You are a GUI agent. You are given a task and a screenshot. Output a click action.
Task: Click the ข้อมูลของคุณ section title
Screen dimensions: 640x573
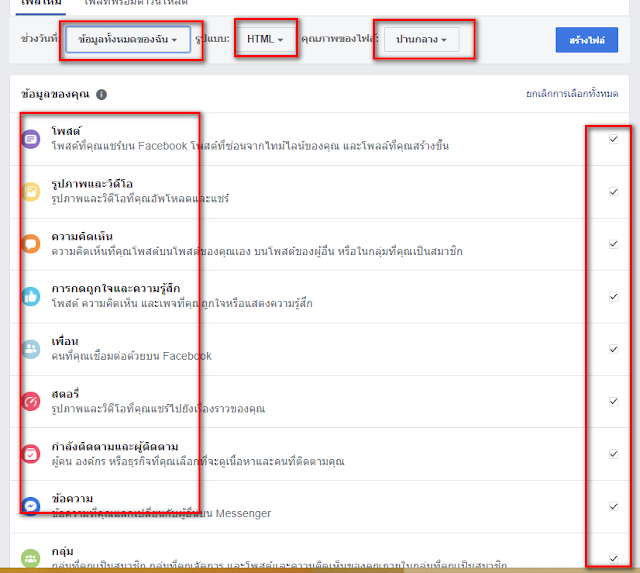point(55,94)
